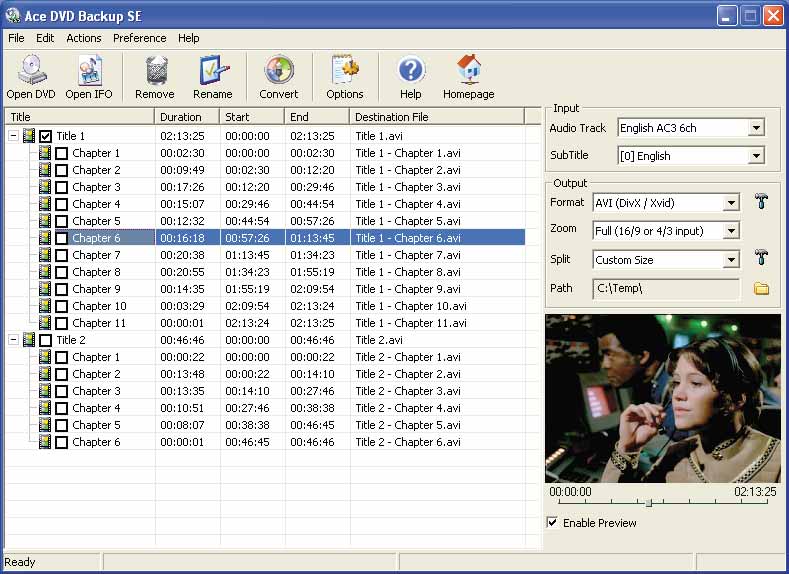Viewport: 789px width, 574px height.
Task: Check Title 1 Chapter 2 checkbox
Action: tap(61, 171)
